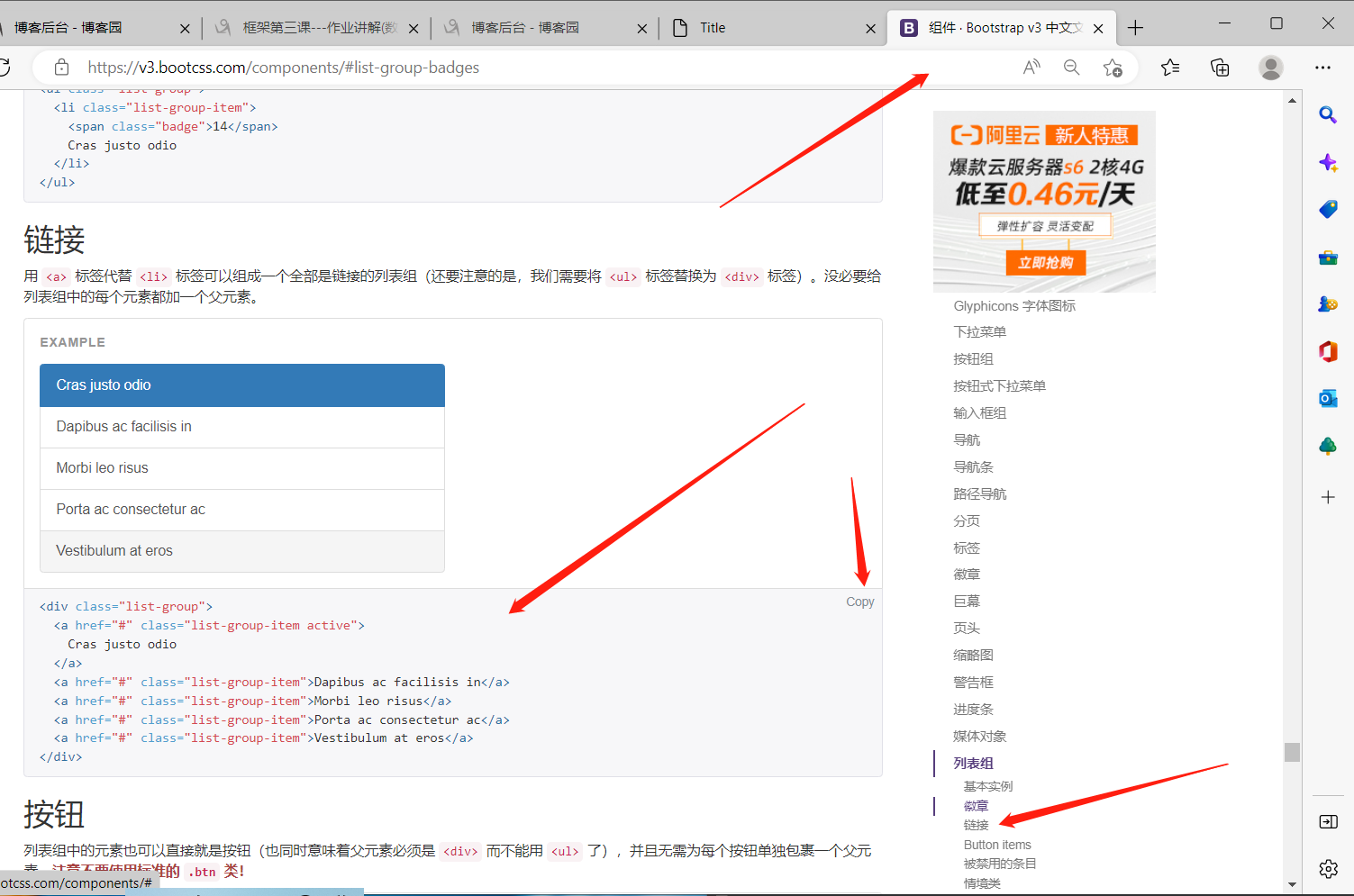Click the zoom magnifier icon in address bar

1071,68
